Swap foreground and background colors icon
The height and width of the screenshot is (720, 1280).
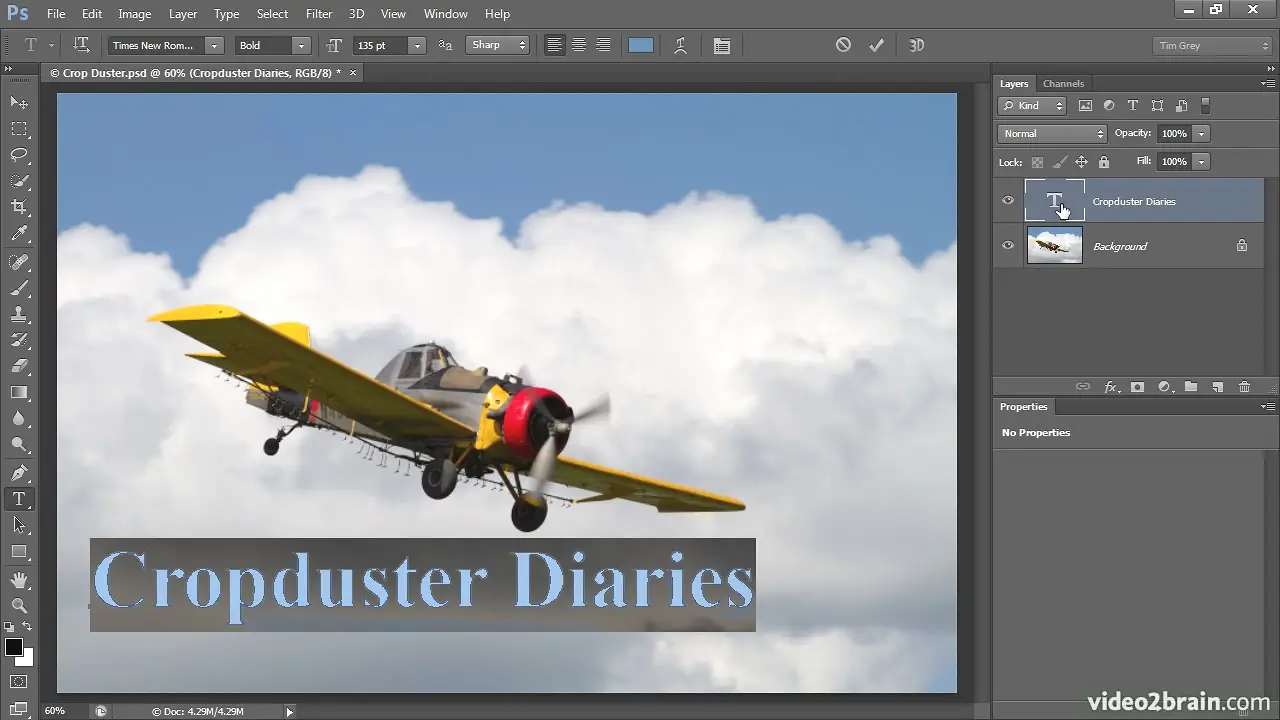click(x=27, y=627)
